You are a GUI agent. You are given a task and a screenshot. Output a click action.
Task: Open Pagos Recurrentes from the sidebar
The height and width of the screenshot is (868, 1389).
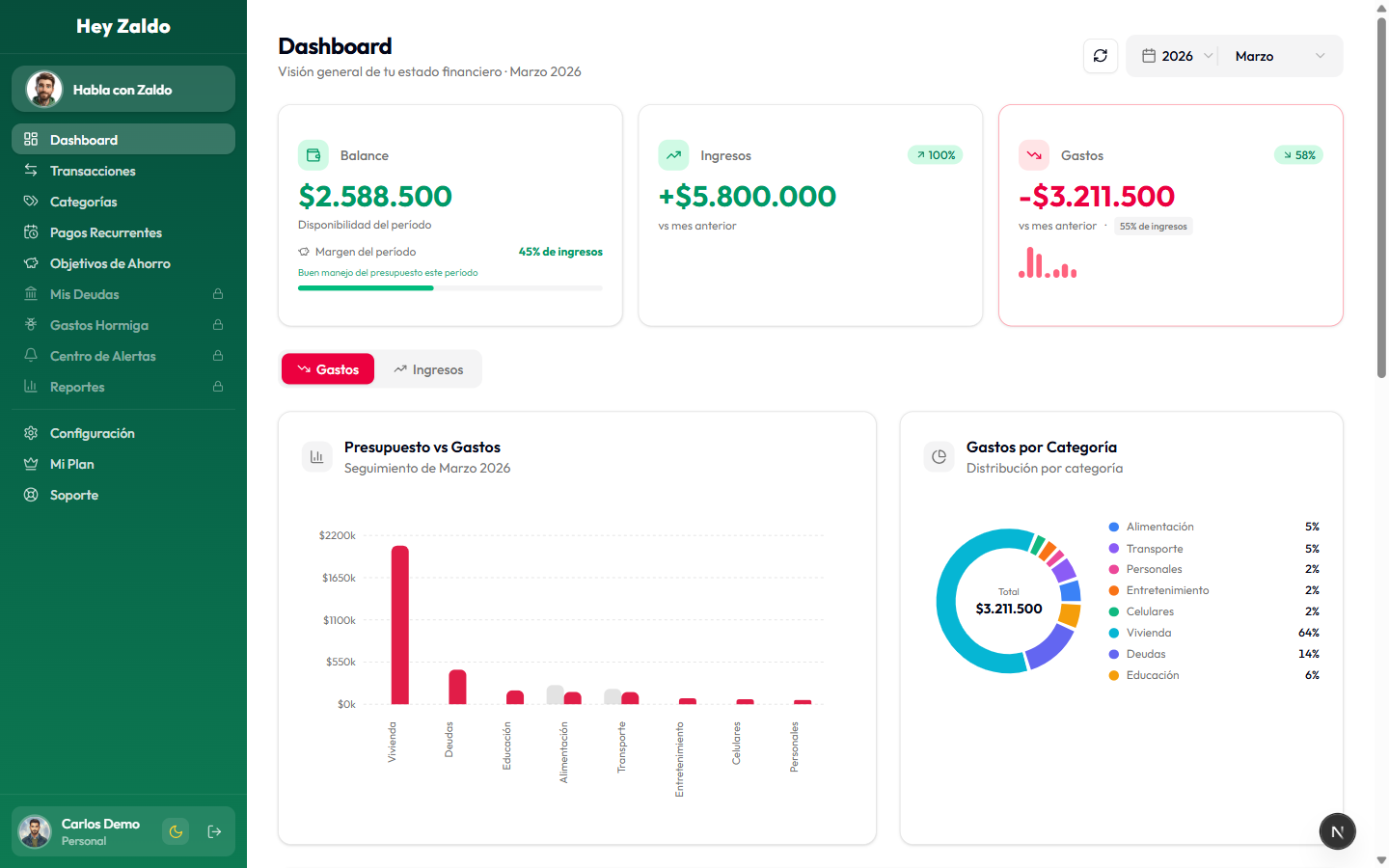tap(31, 231)
